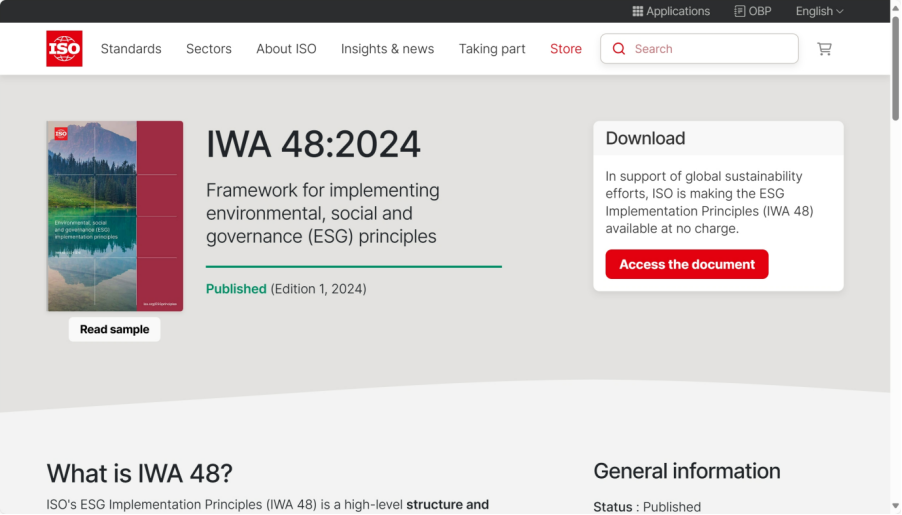Click the Access the document button
This screenshot has width=902, height=515.
click(687, 264)
